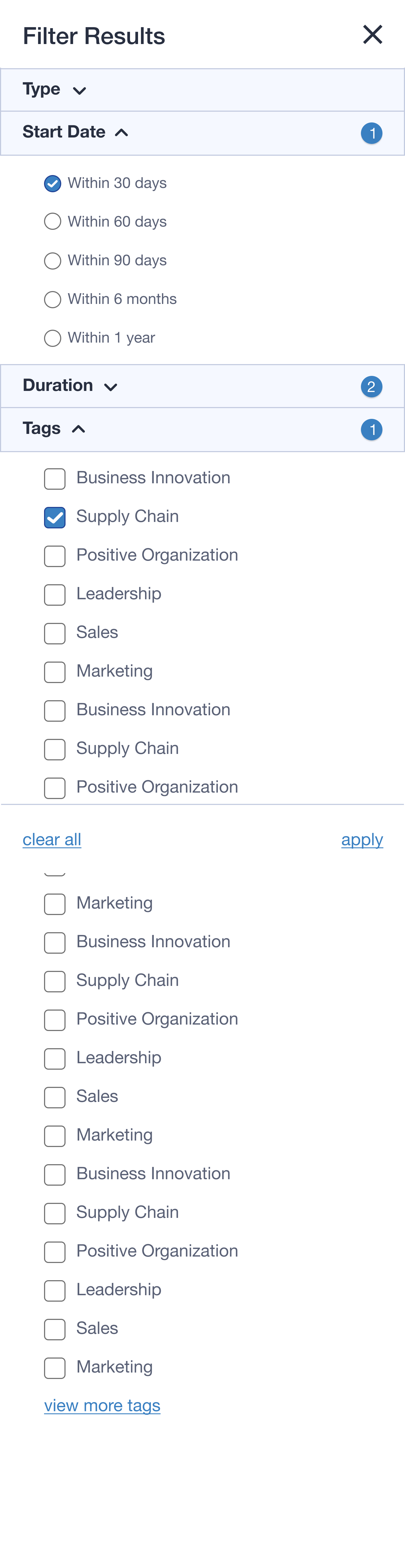405x1568 pixels.
Task: Click the Start Date count badge
Action: click(371, 133)
